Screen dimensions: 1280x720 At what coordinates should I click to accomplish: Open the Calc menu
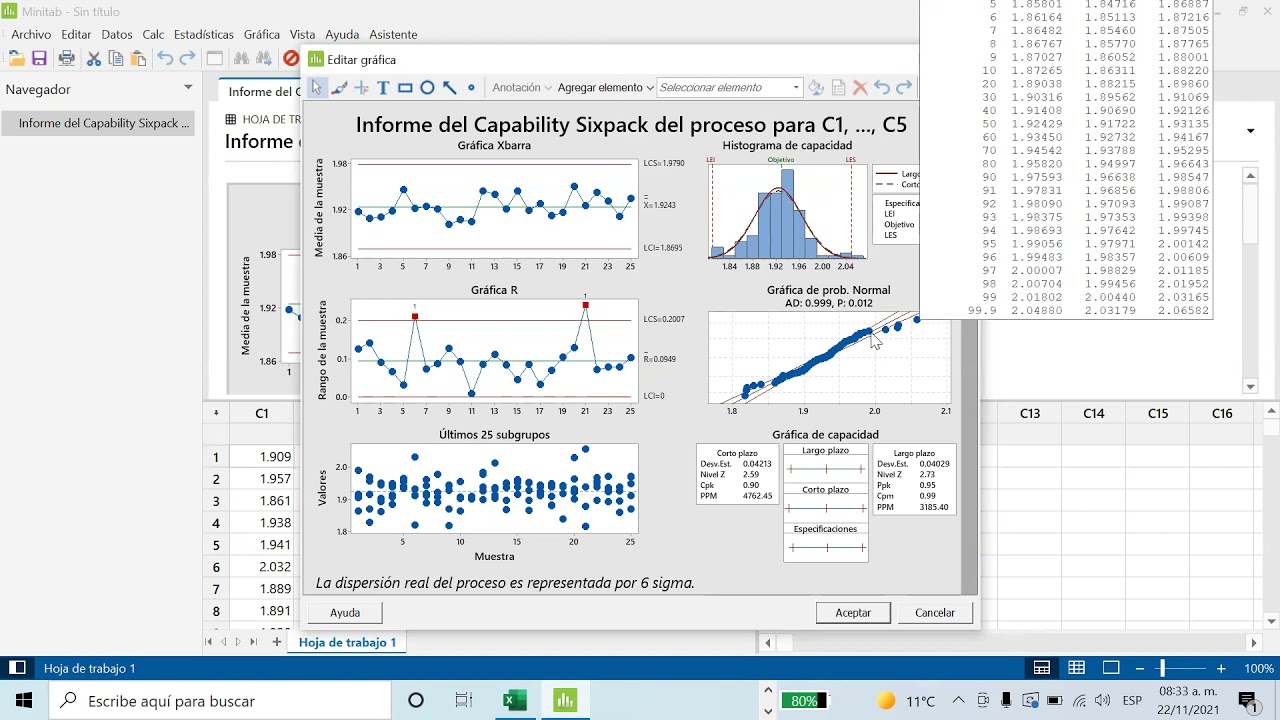click(153, 34)
